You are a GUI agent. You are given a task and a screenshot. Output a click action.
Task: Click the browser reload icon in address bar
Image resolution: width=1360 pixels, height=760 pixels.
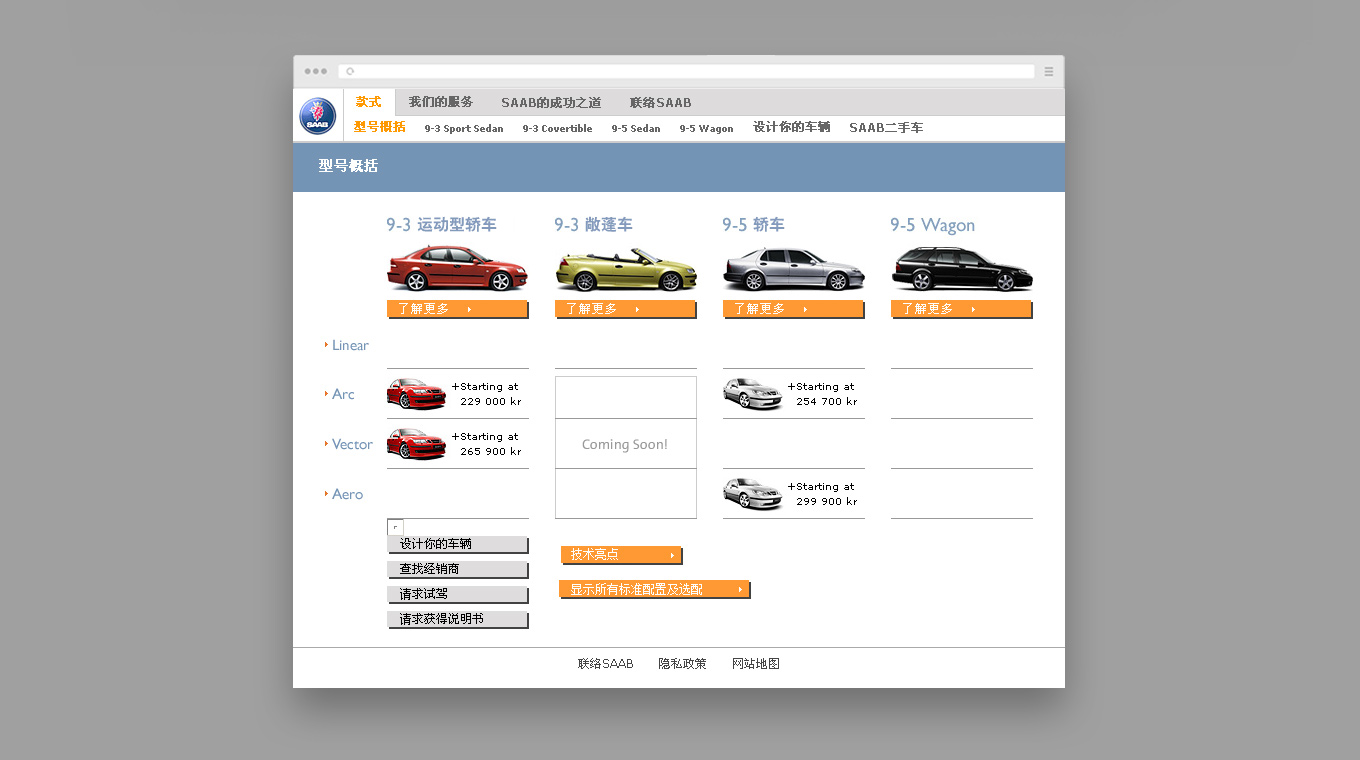click(350, 72)
